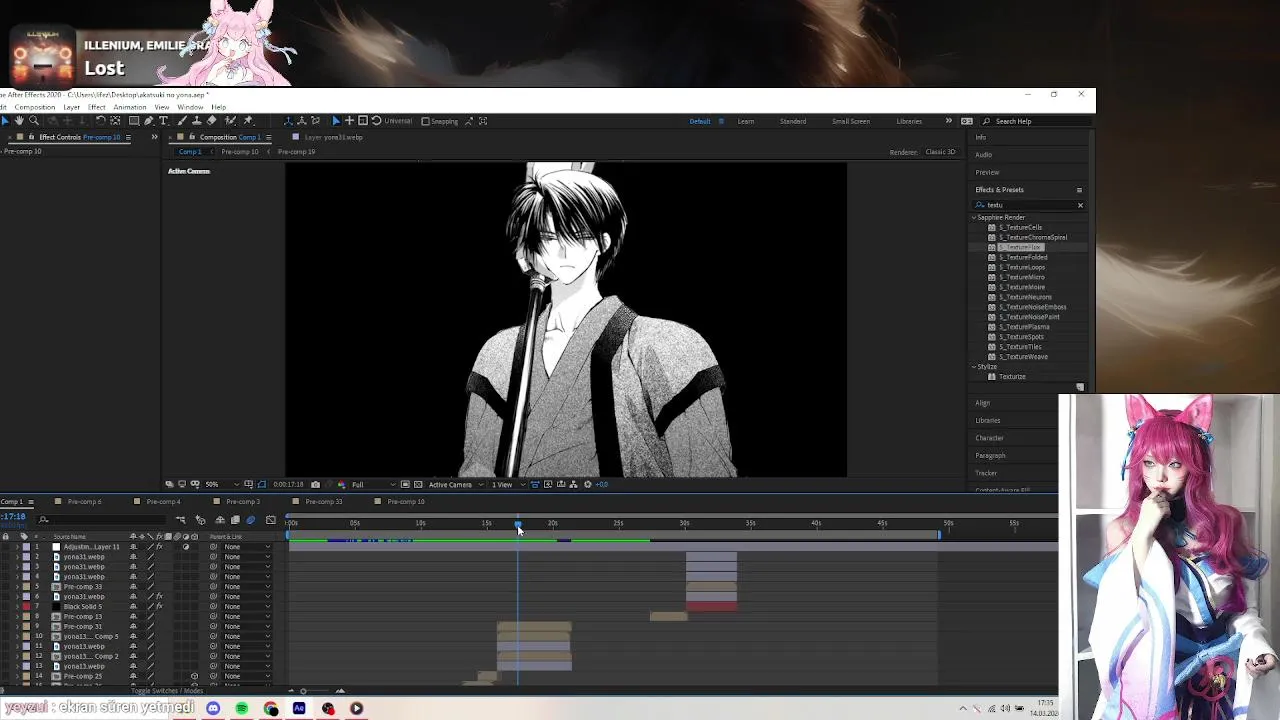Open parent dropdown for Adjustment Layer 11
This screenshot has height=720, width=1280.
(x=246, y=547)
